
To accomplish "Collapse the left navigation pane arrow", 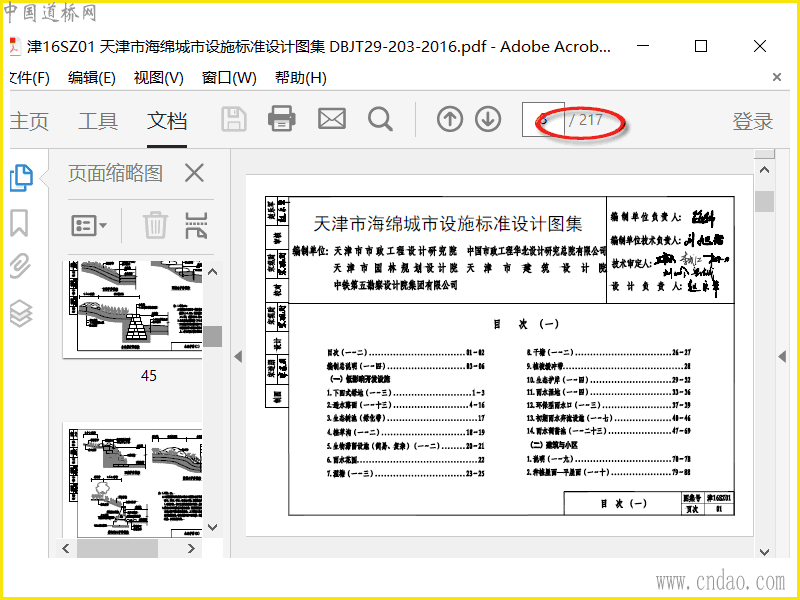I will pos(238,356).
